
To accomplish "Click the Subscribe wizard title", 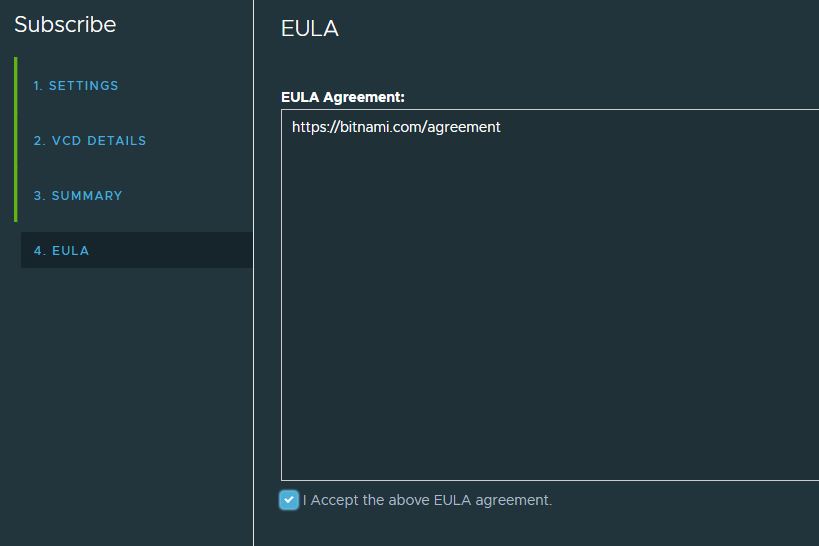I will 65,24.
